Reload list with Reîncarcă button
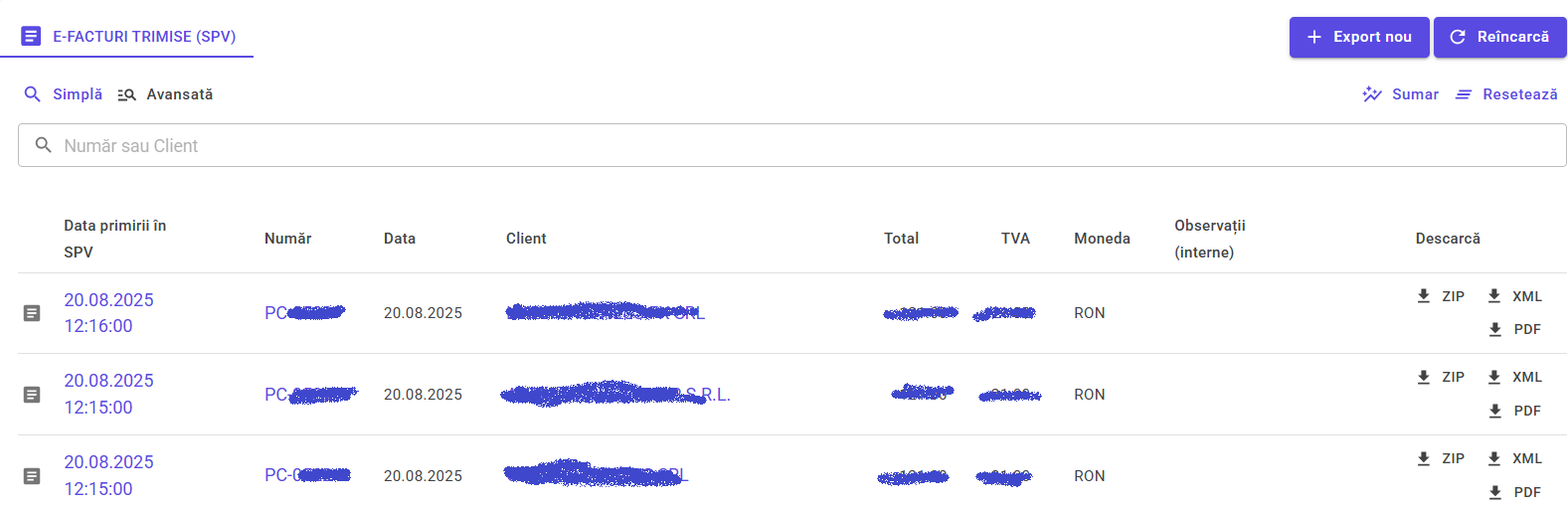This screenshot has width=1568, height=507. [x=1500, y=37]
